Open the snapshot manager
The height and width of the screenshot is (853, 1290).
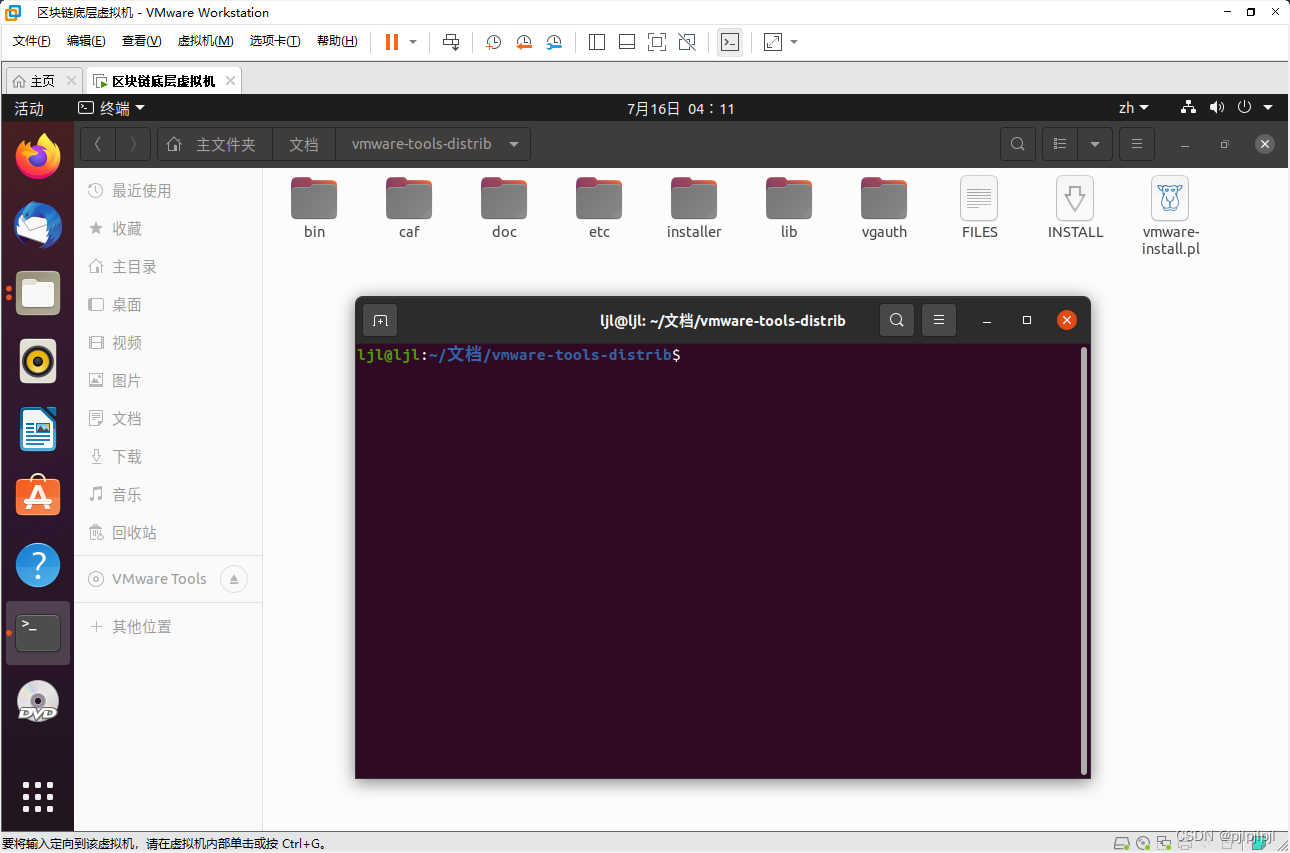tap(554, 42)
